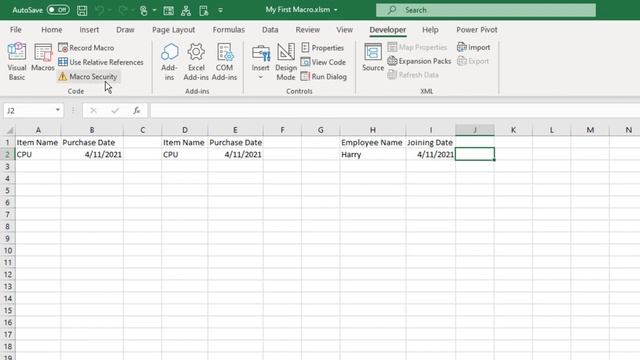Open the File menu

point(16,30)
